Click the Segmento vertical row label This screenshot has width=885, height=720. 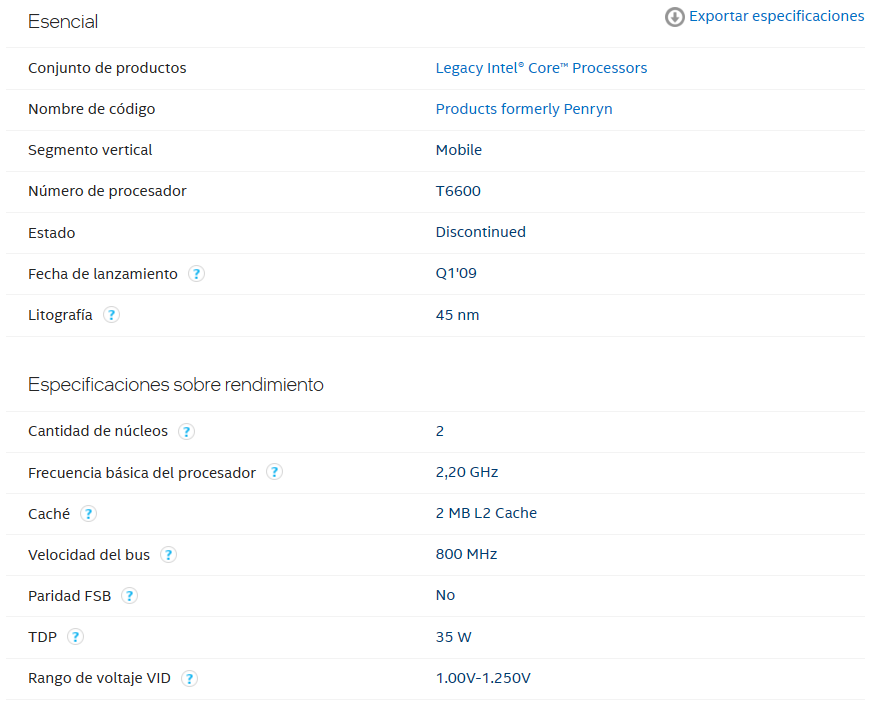pos(90,150)
